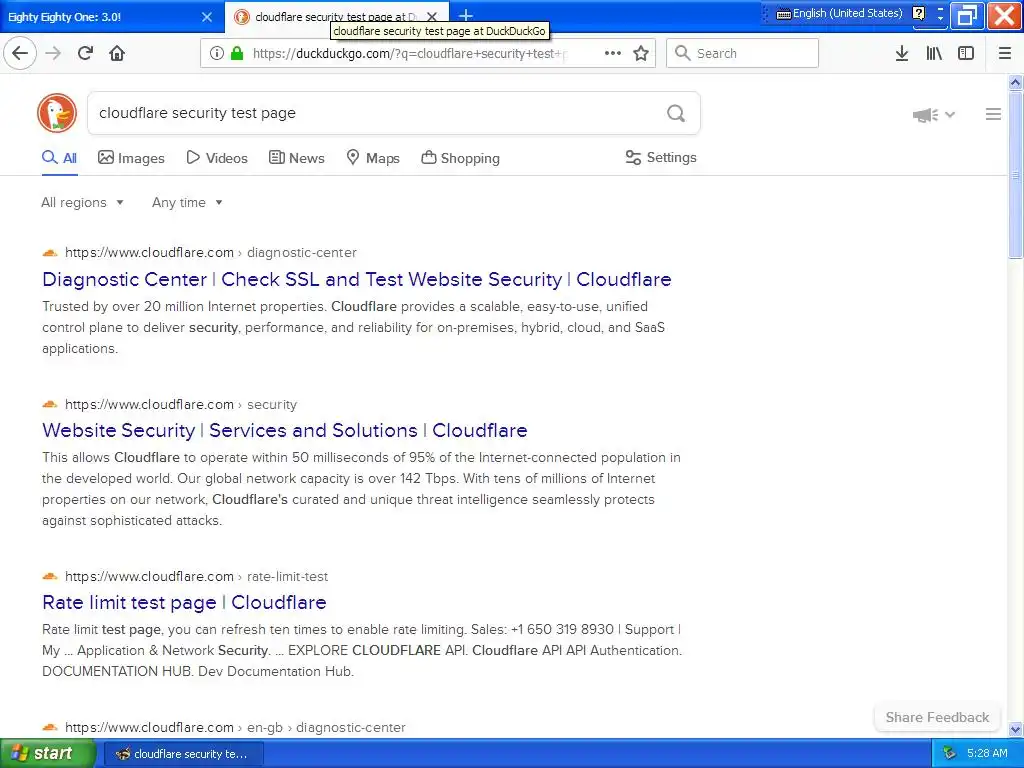
Task: Close the DuckDuckGo search tab
Action: click(x=432, y=17)
